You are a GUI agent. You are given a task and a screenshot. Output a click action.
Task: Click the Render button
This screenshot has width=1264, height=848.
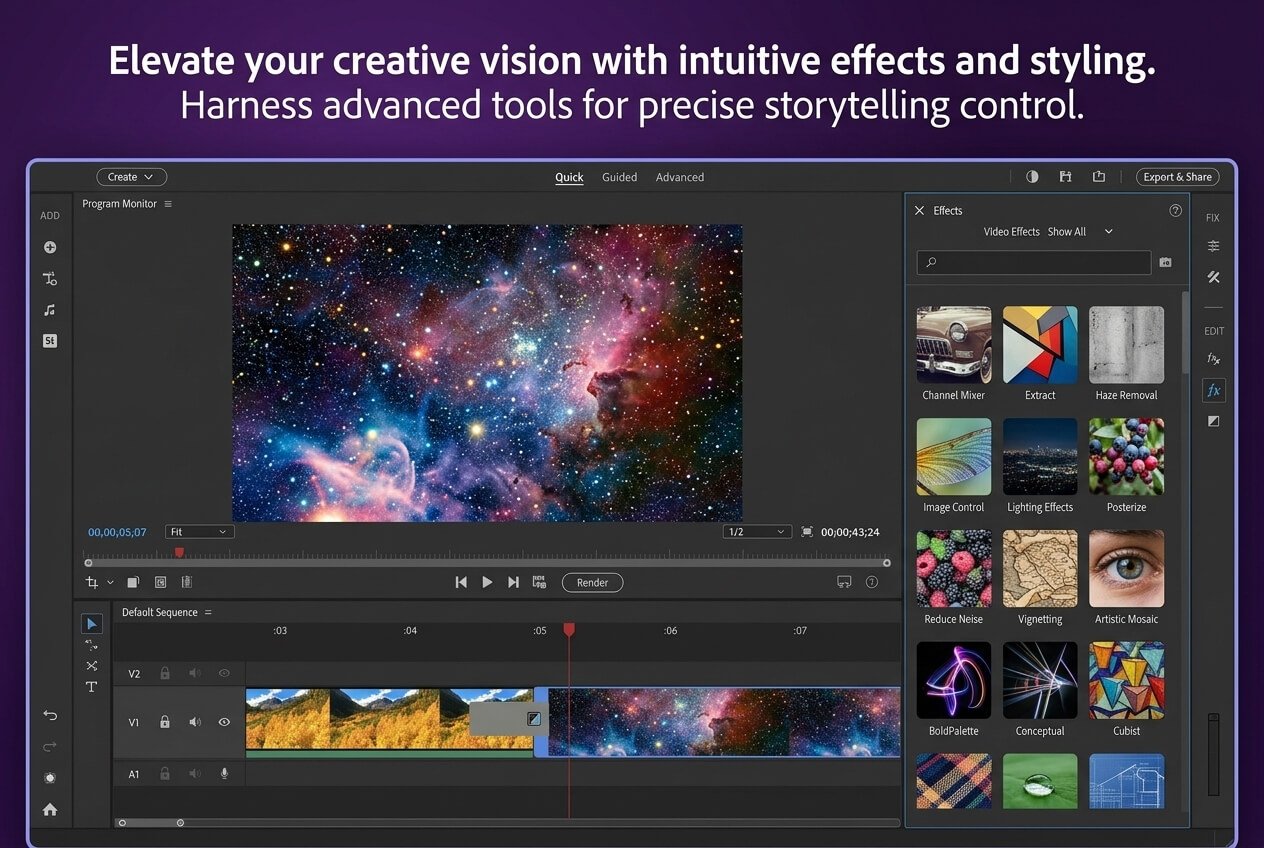[x=592, y=582]
